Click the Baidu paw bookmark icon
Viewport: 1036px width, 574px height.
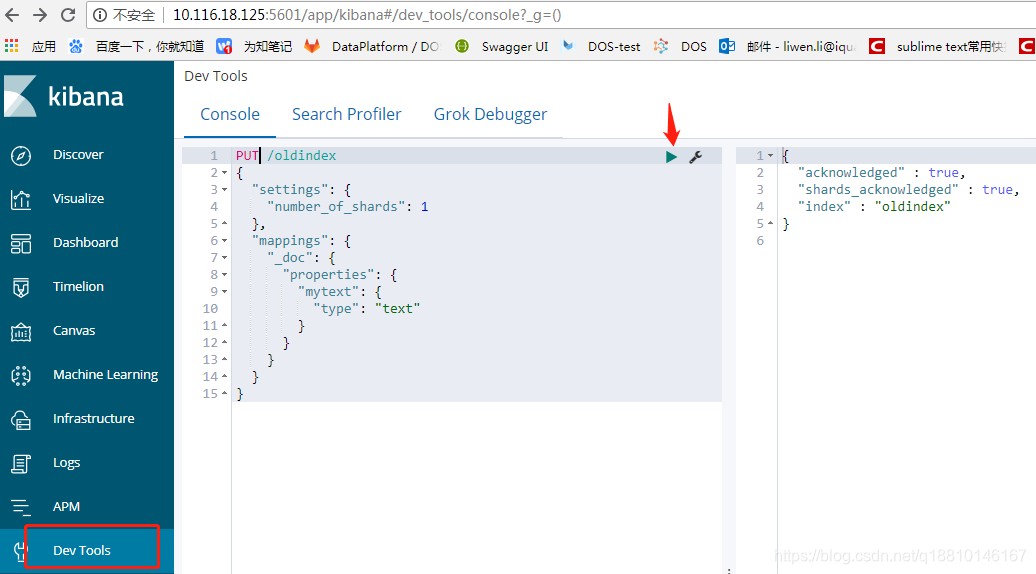tap(76, 46)
